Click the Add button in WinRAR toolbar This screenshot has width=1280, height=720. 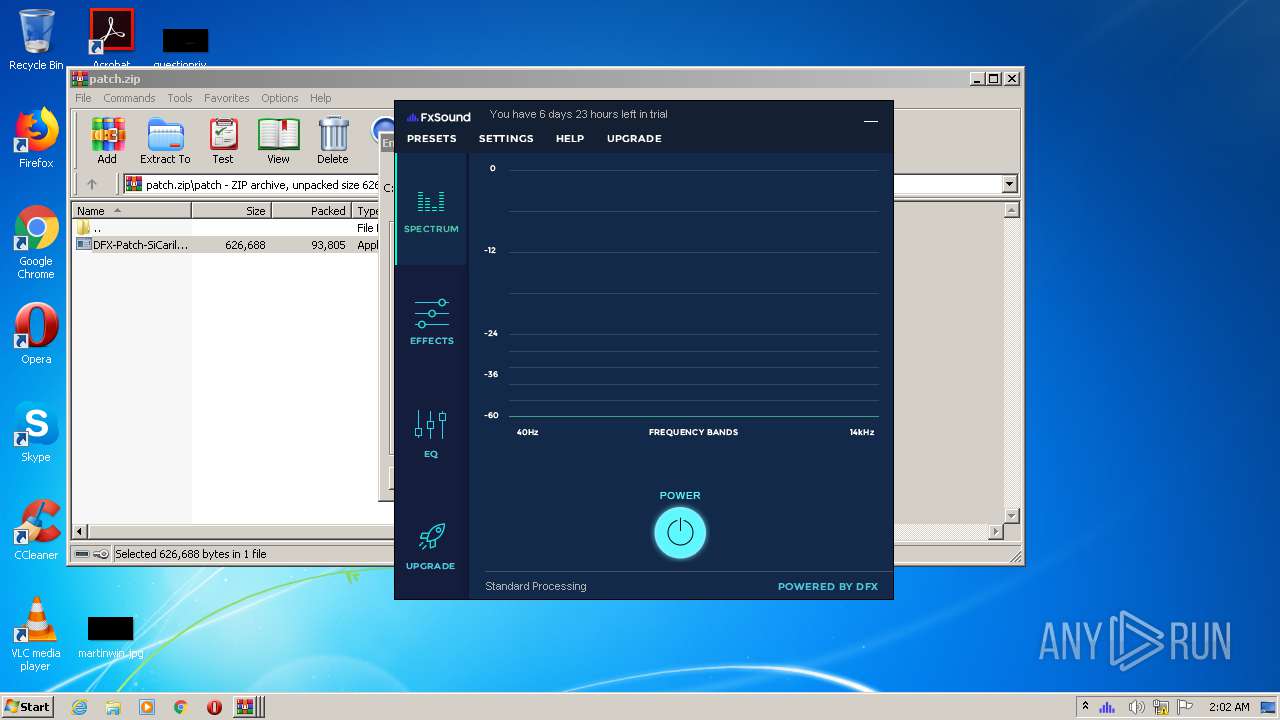pyautogui.click(x=107, y=140)
